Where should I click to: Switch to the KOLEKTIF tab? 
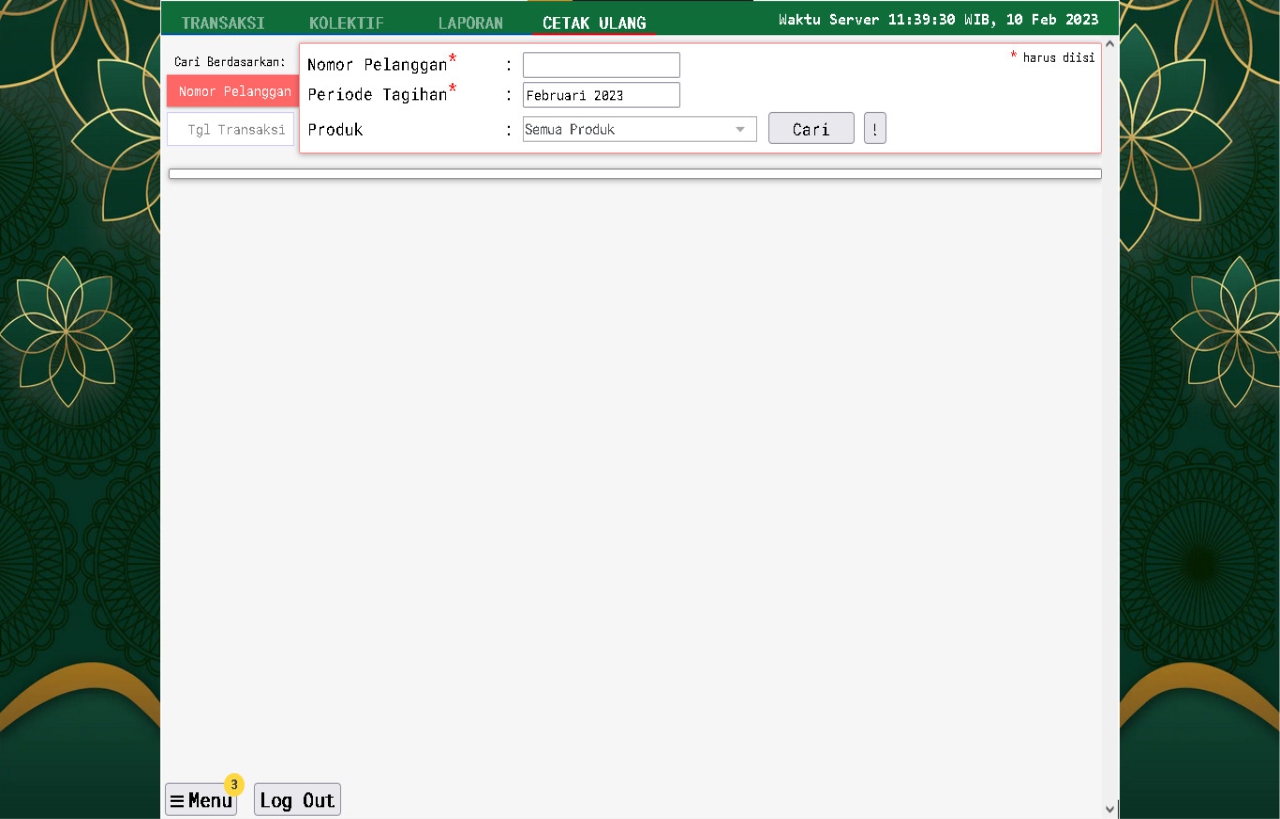point(346,22)
